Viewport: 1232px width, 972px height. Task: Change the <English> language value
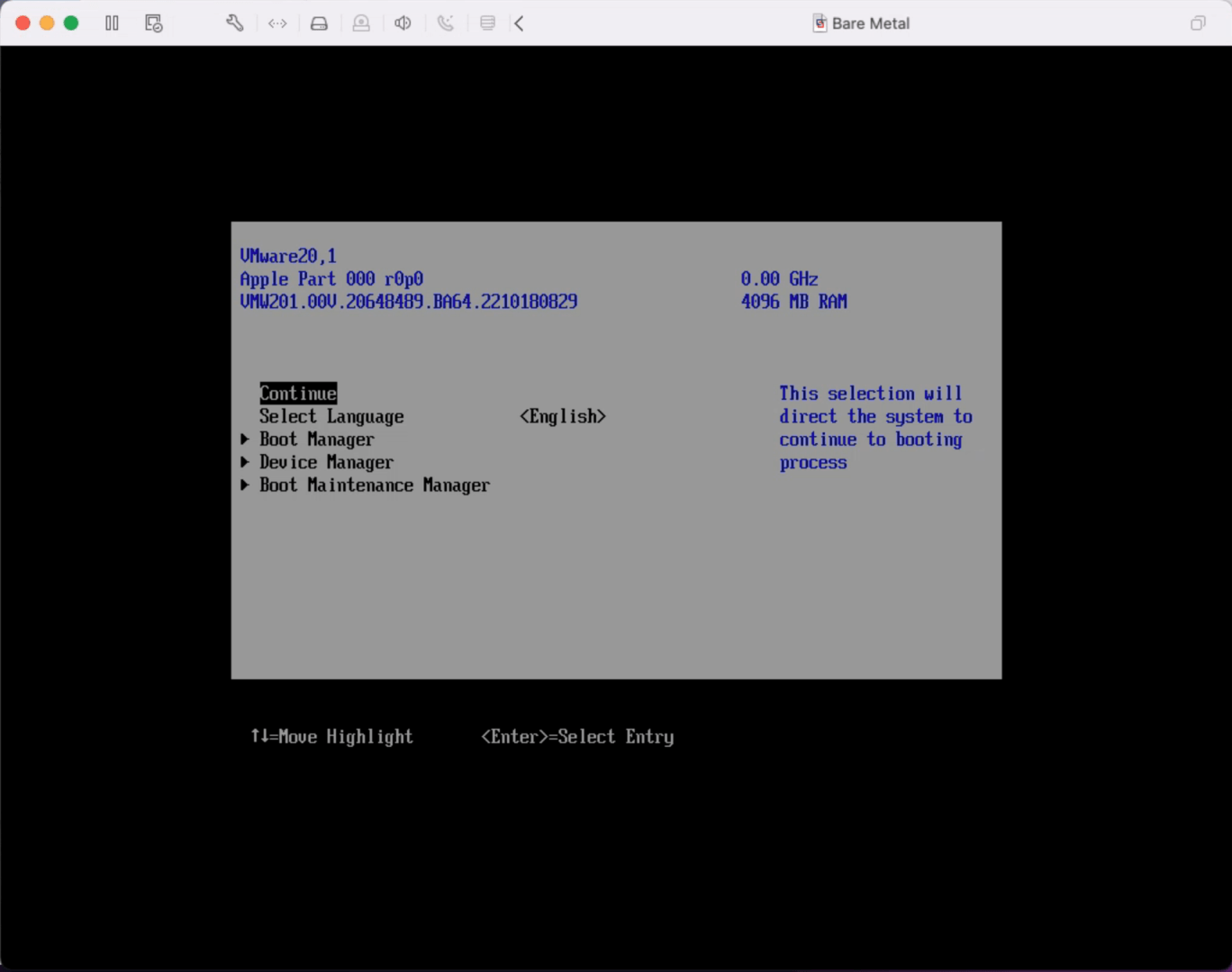pyautogui.click(x=562, y=416)
